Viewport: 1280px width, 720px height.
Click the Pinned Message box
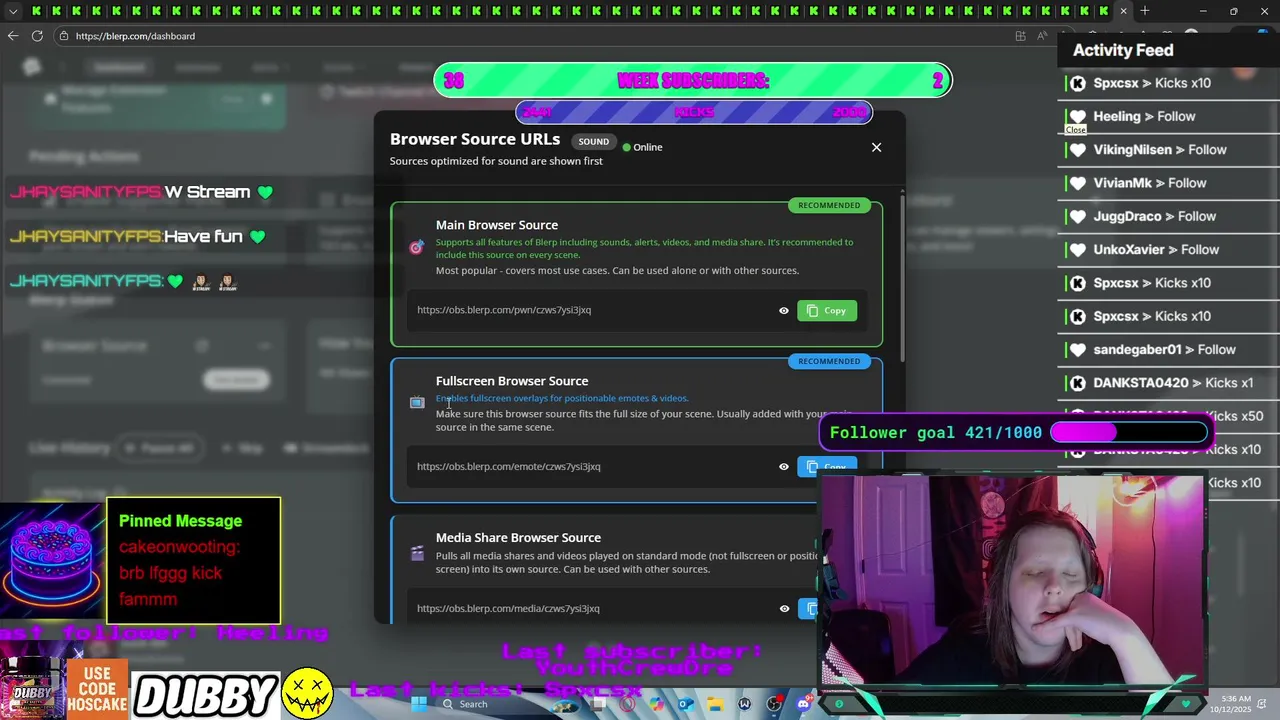coord(193,560)
